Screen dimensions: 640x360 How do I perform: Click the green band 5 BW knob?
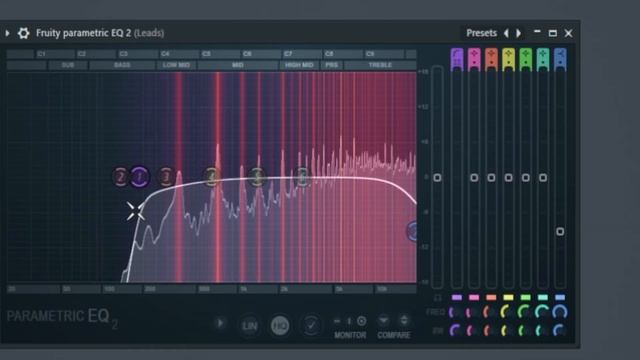525,330
